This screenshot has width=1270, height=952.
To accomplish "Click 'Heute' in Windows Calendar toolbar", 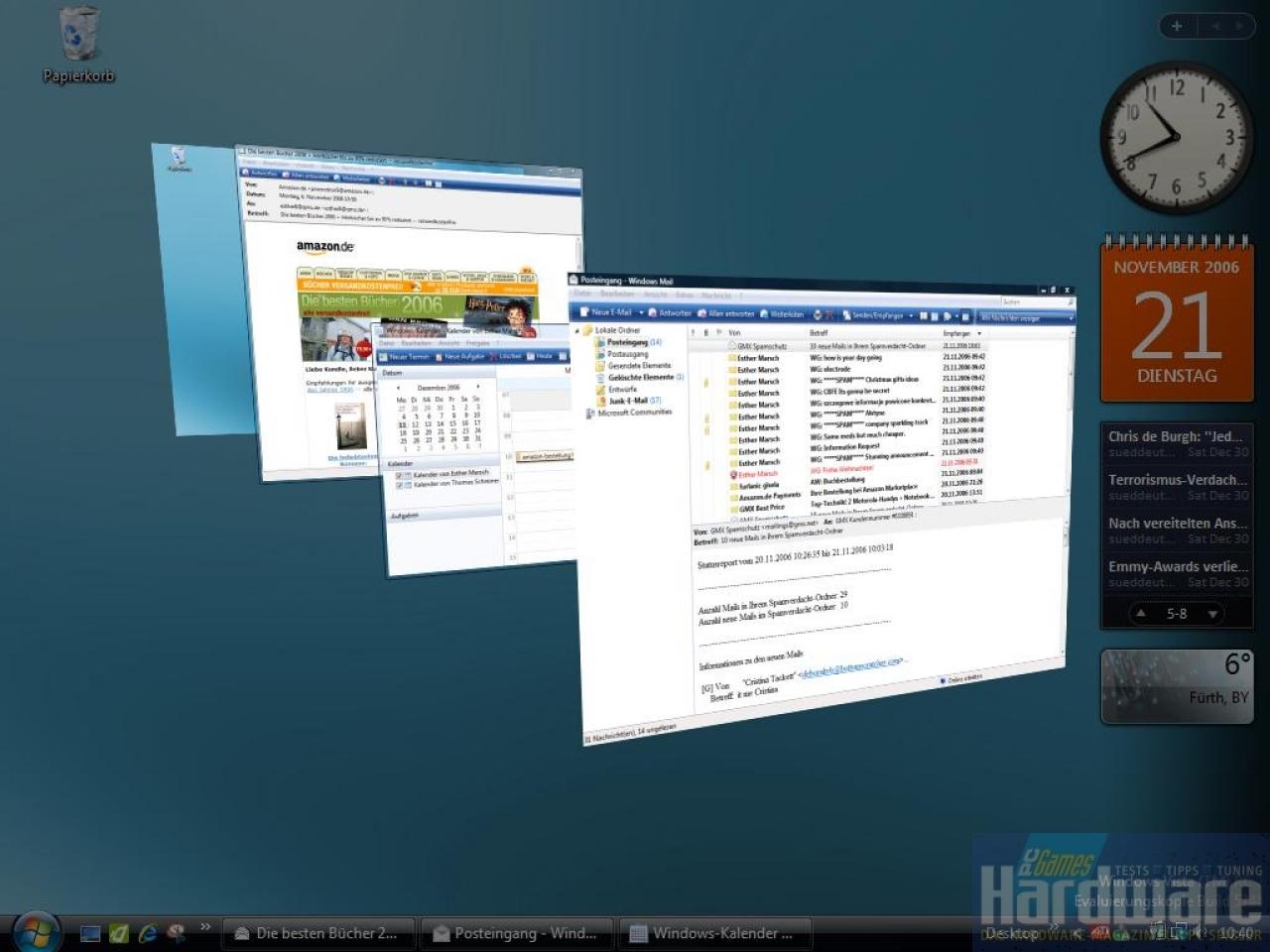I will [542, 356].
